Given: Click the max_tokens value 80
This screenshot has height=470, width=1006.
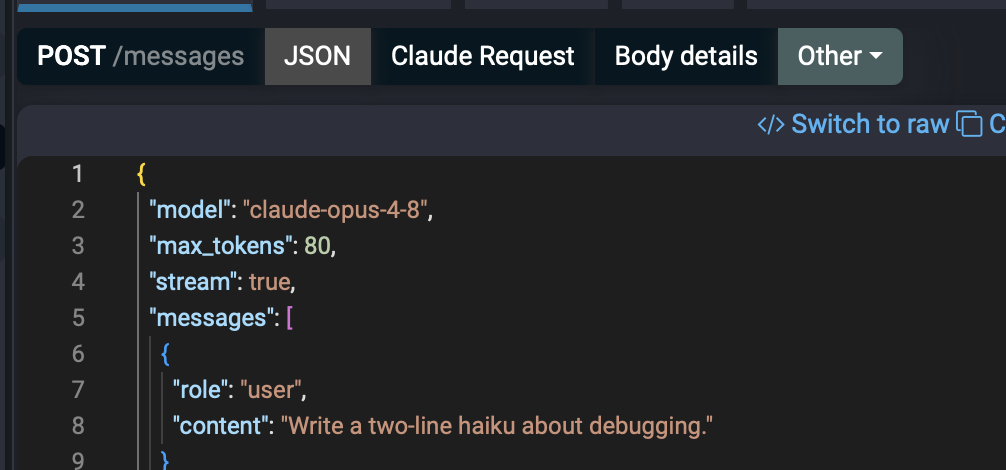Looking at the screenshot, I should [317, 246].
